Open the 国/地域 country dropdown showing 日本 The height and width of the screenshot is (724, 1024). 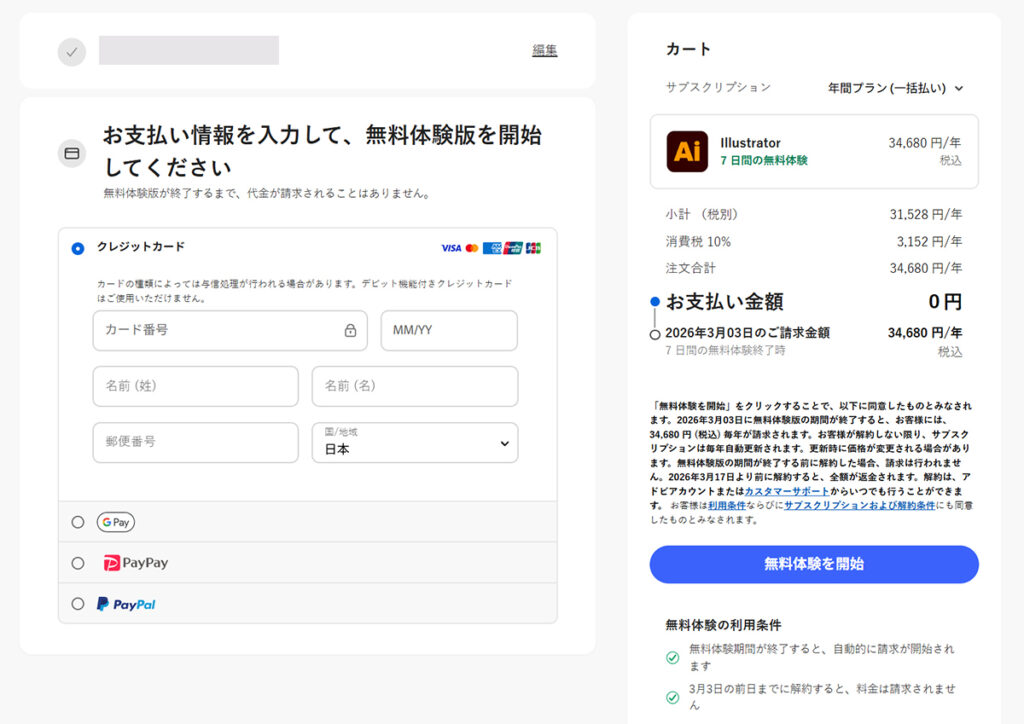tap(414, 442)
